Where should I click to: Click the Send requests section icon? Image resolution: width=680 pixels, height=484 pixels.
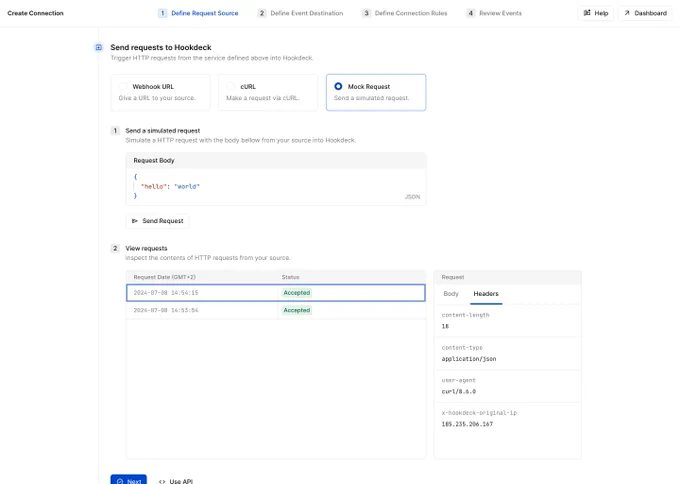pyautogui.click(x=99, y=47)
